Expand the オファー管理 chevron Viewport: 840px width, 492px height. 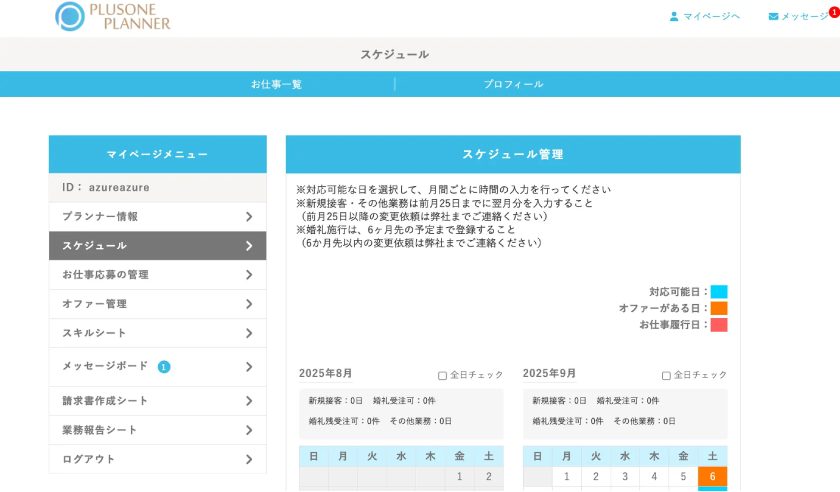coord(249,304)
